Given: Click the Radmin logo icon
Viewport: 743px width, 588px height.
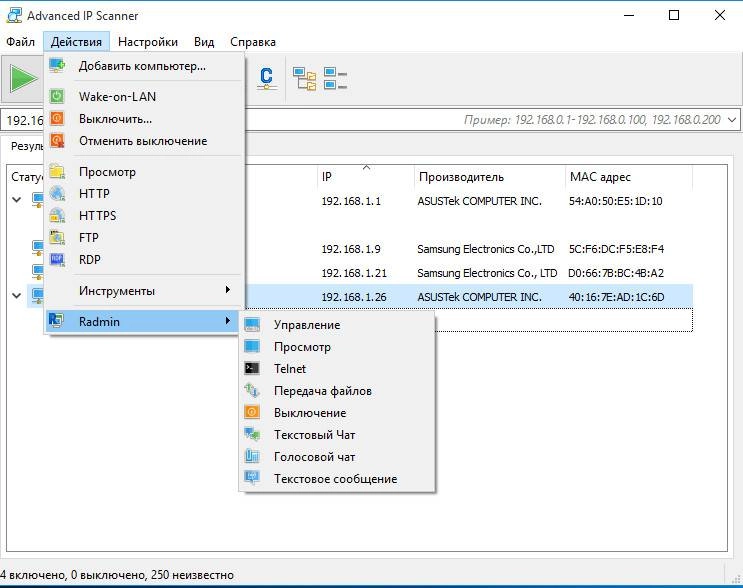Looking at the screenshot, I should tap(56, 321).
